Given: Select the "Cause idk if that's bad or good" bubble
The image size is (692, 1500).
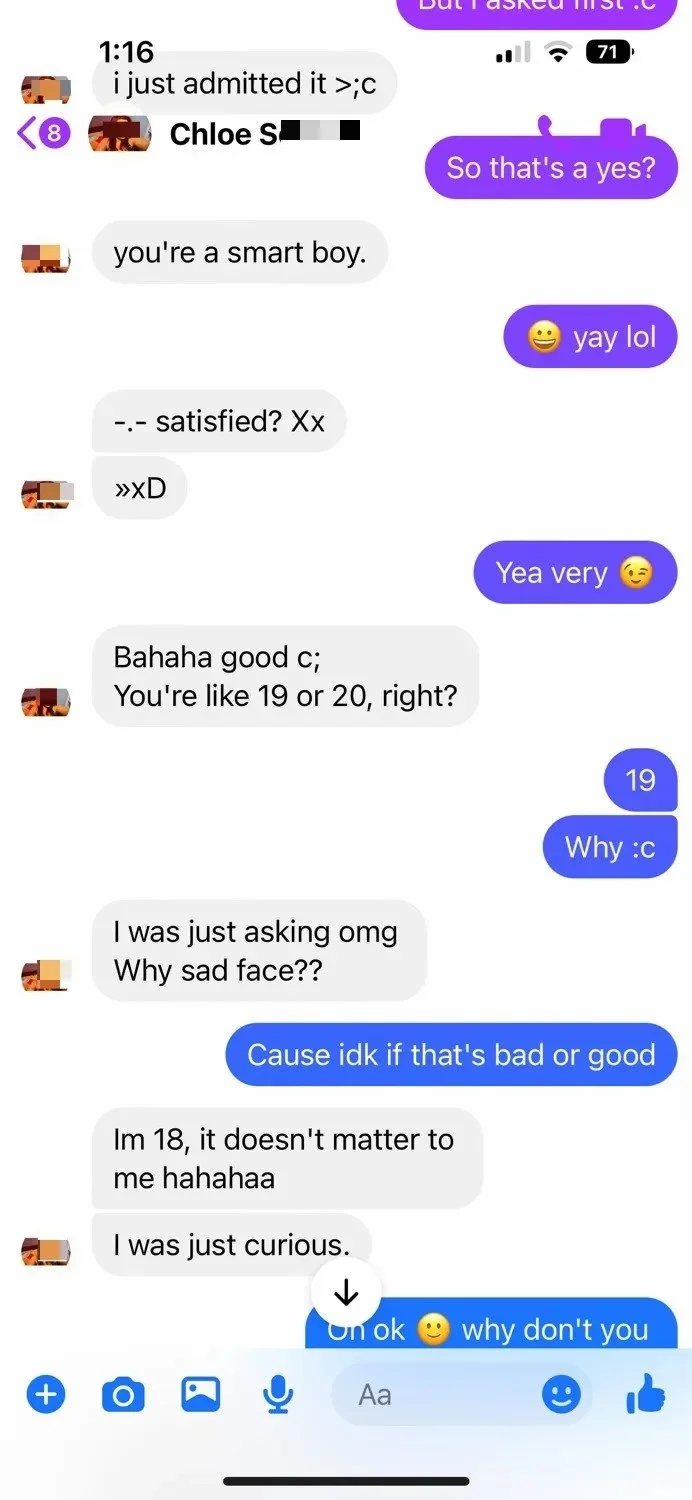Looking at the screenshot, I should point(452,1054).
